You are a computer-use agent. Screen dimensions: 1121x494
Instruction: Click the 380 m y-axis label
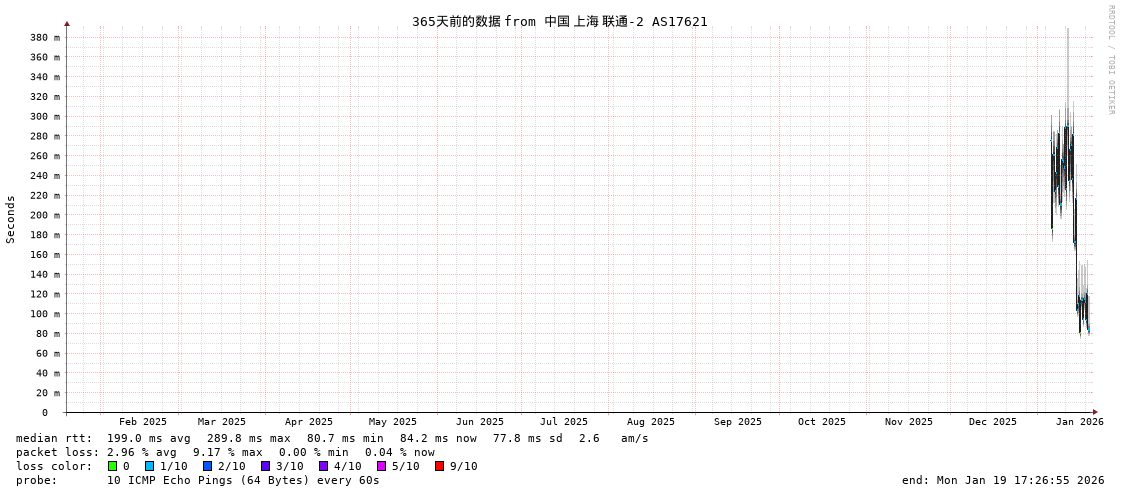click(x=44, y=38)
